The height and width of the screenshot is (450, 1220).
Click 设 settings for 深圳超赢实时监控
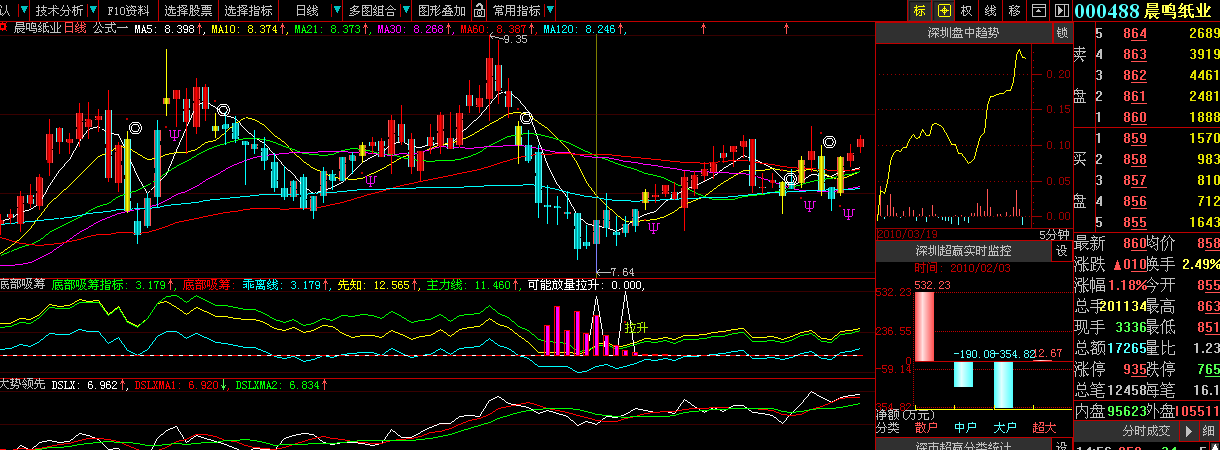click(x=1061, y=251)
